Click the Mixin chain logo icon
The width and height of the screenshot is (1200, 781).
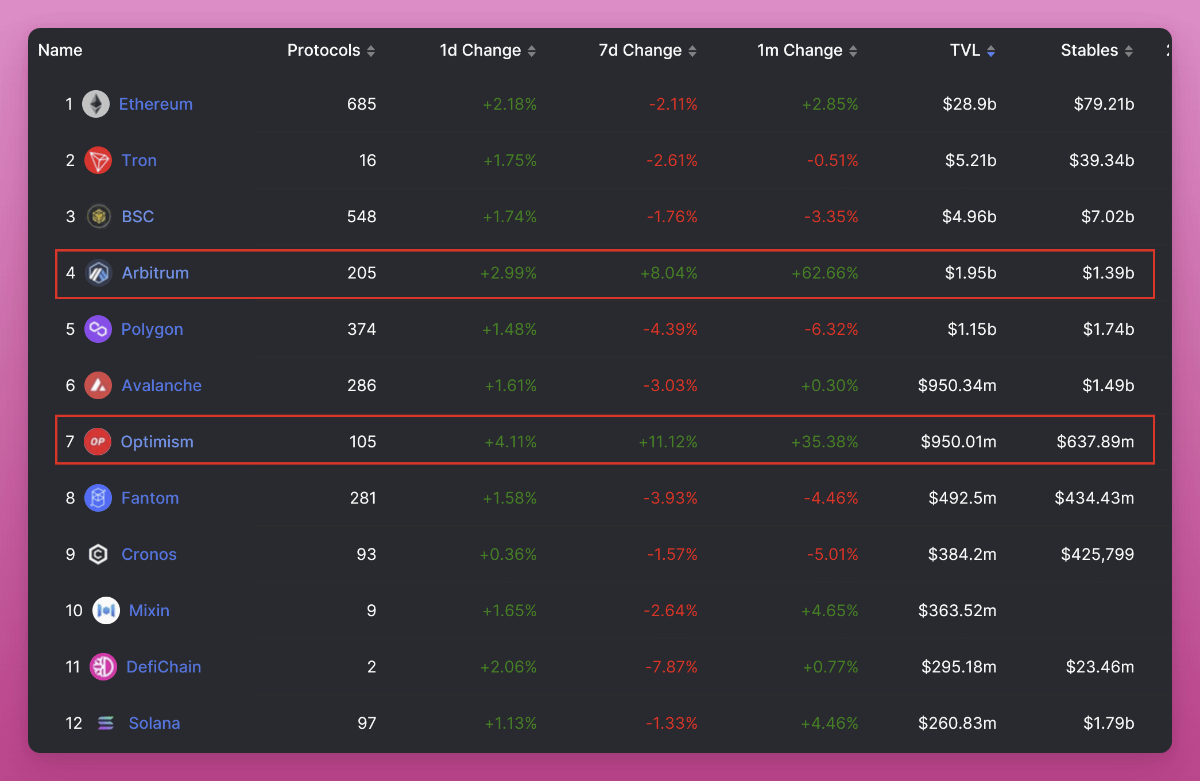106,610
